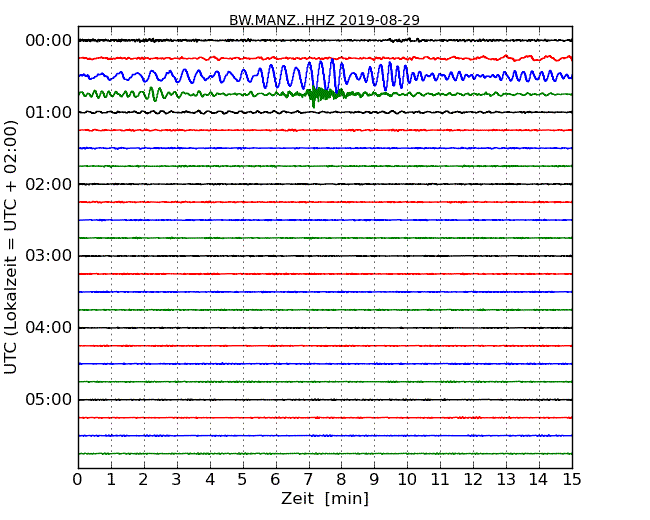Click the 6 tick on minute axis

coord(275,480)
